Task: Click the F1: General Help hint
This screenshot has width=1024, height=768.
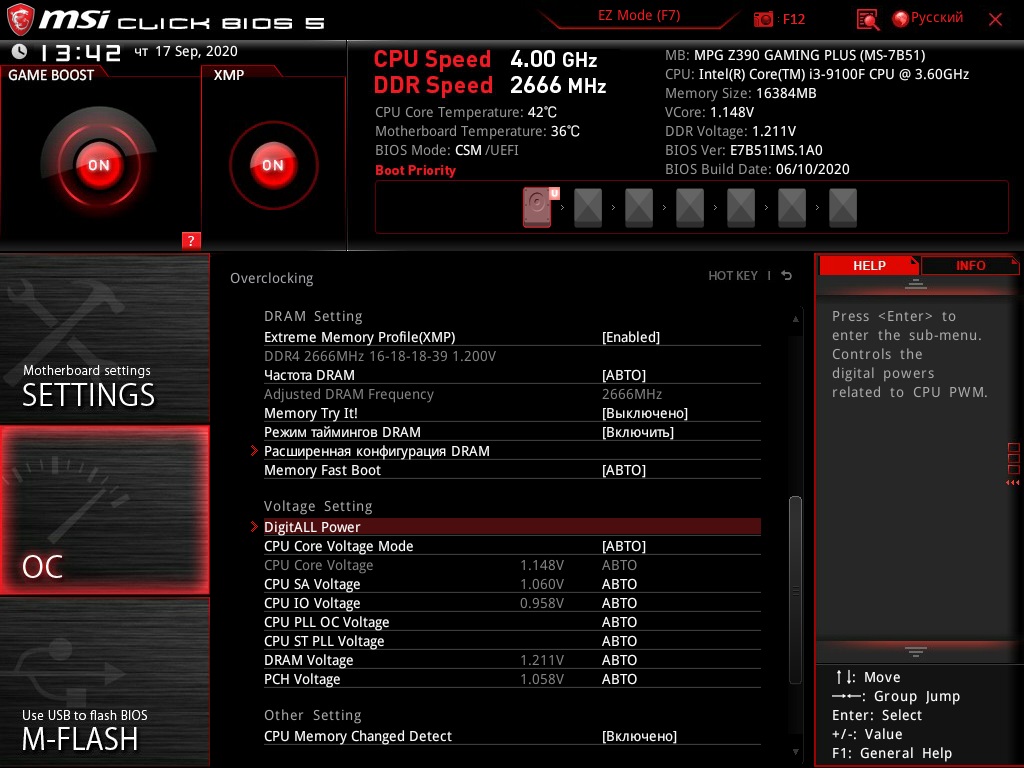Action: 892,753
